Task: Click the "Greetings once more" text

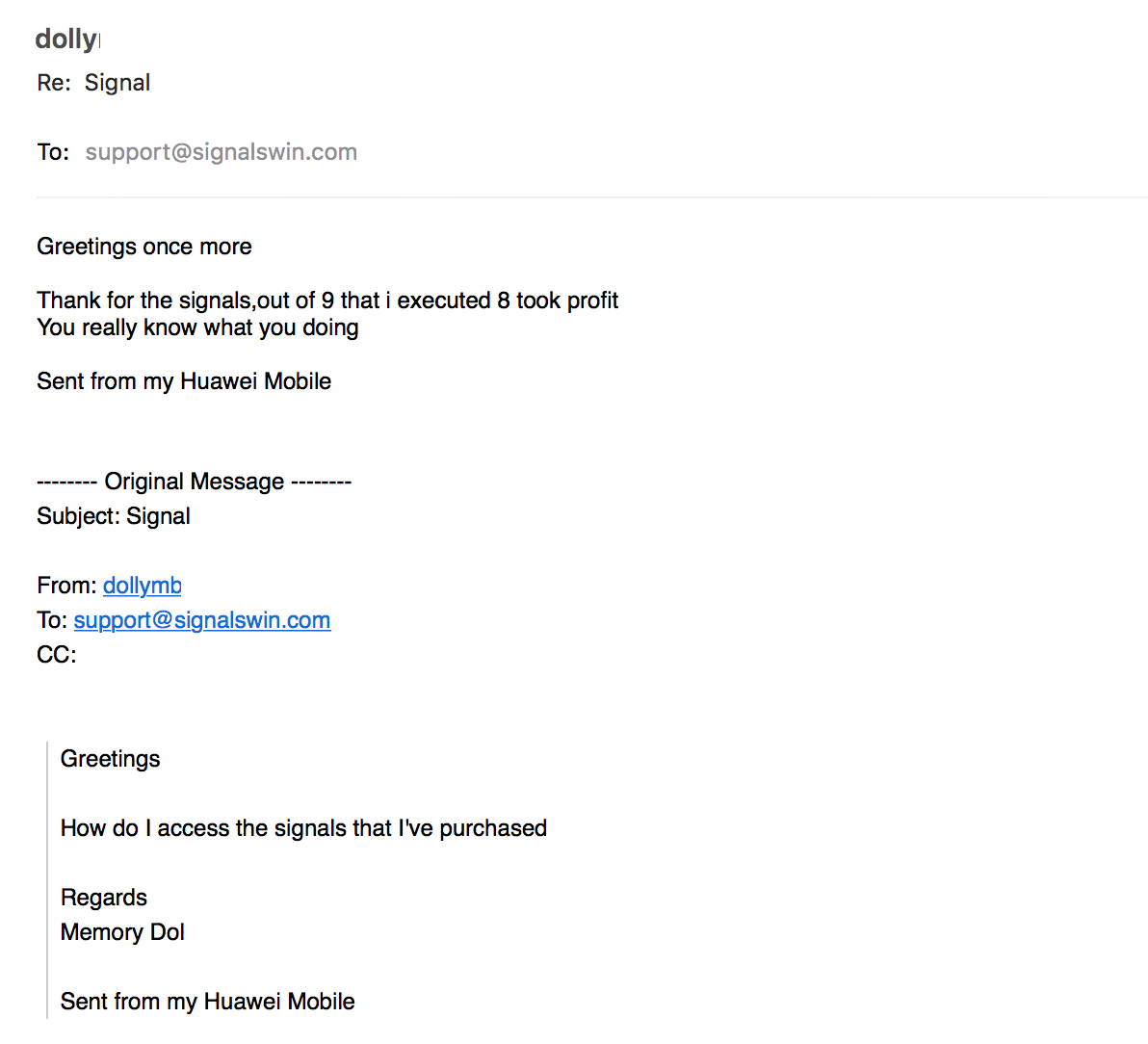Action: pos(144,247)
